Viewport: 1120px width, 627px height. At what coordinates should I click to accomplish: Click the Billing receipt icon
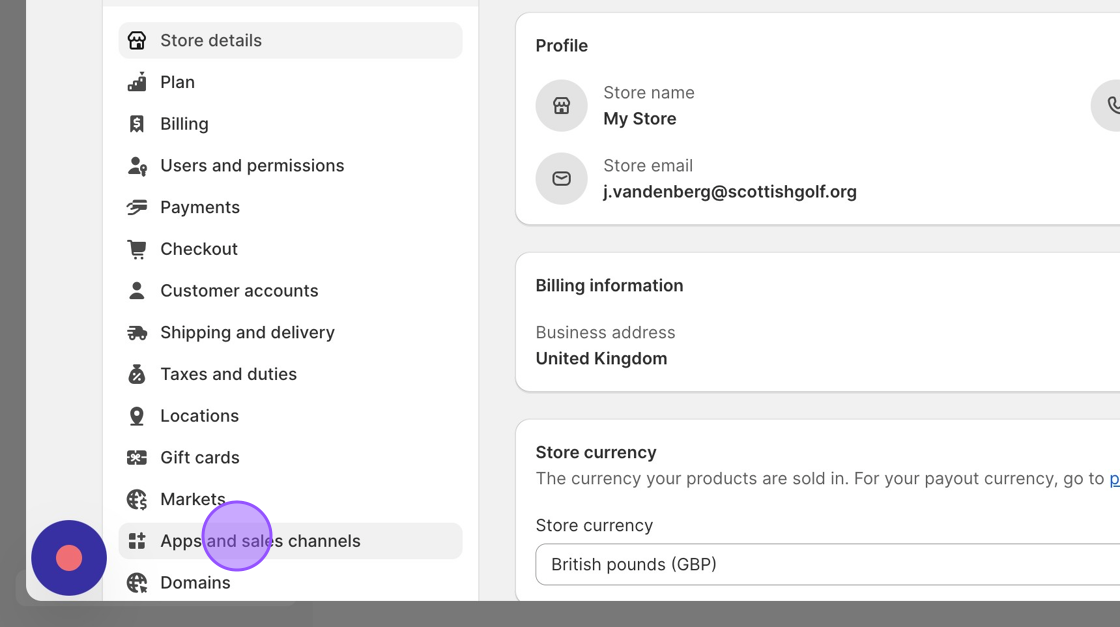click(137, 124)
